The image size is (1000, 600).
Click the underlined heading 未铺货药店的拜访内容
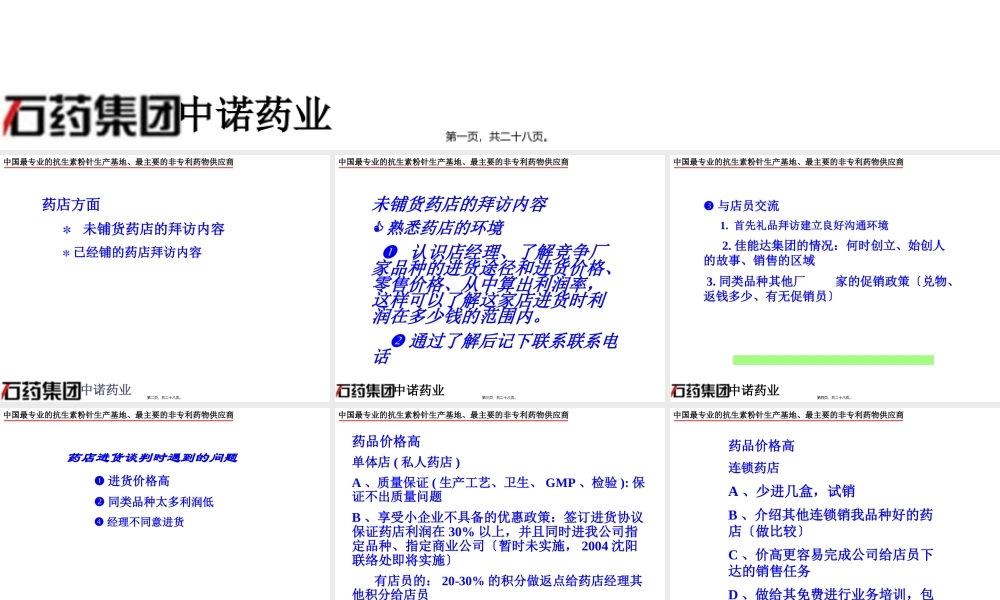(x=462, y=203)
